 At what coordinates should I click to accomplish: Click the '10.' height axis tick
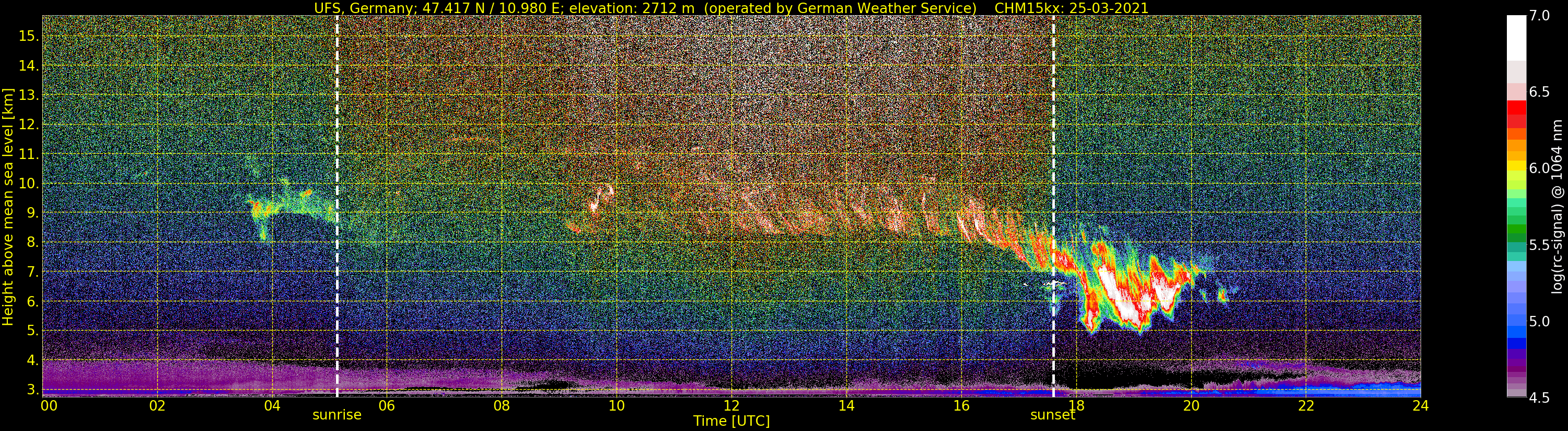coord(29,184)
